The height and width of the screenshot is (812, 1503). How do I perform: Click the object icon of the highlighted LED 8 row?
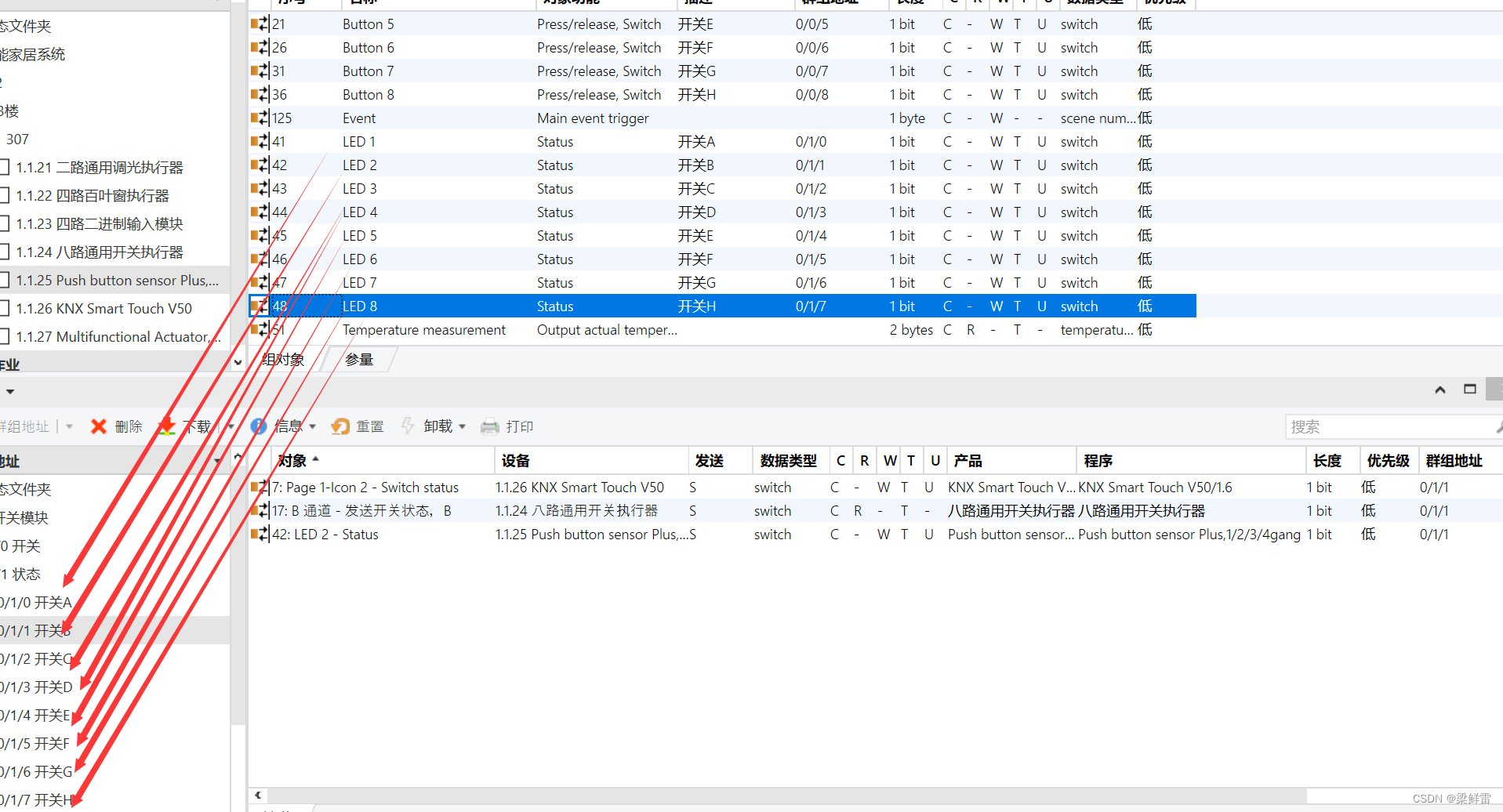[260, 306]
